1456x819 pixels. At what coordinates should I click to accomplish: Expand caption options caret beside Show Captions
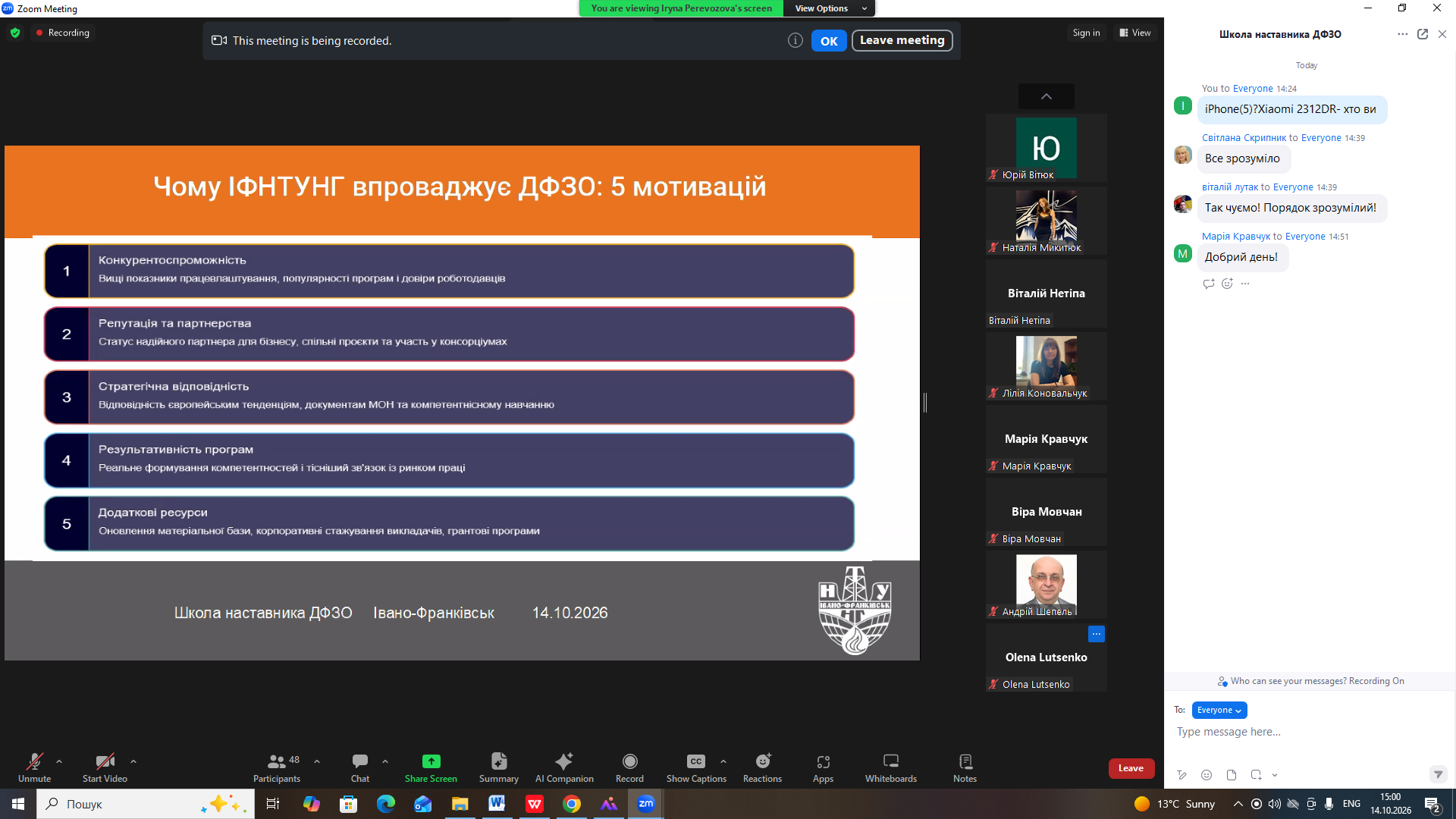point(723,761)
